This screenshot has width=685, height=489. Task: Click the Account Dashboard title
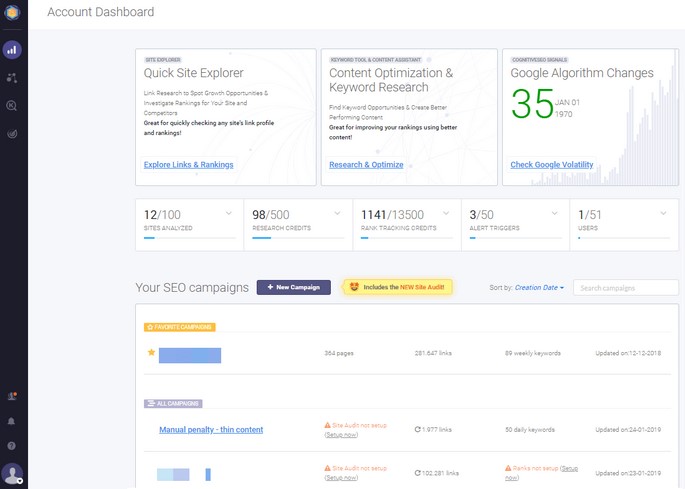point(100,12)
